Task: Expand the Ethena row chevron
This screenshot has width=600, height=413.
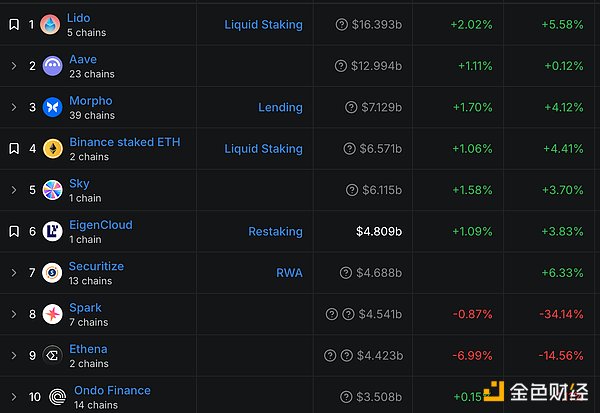Action: click(x=14, y=355)
